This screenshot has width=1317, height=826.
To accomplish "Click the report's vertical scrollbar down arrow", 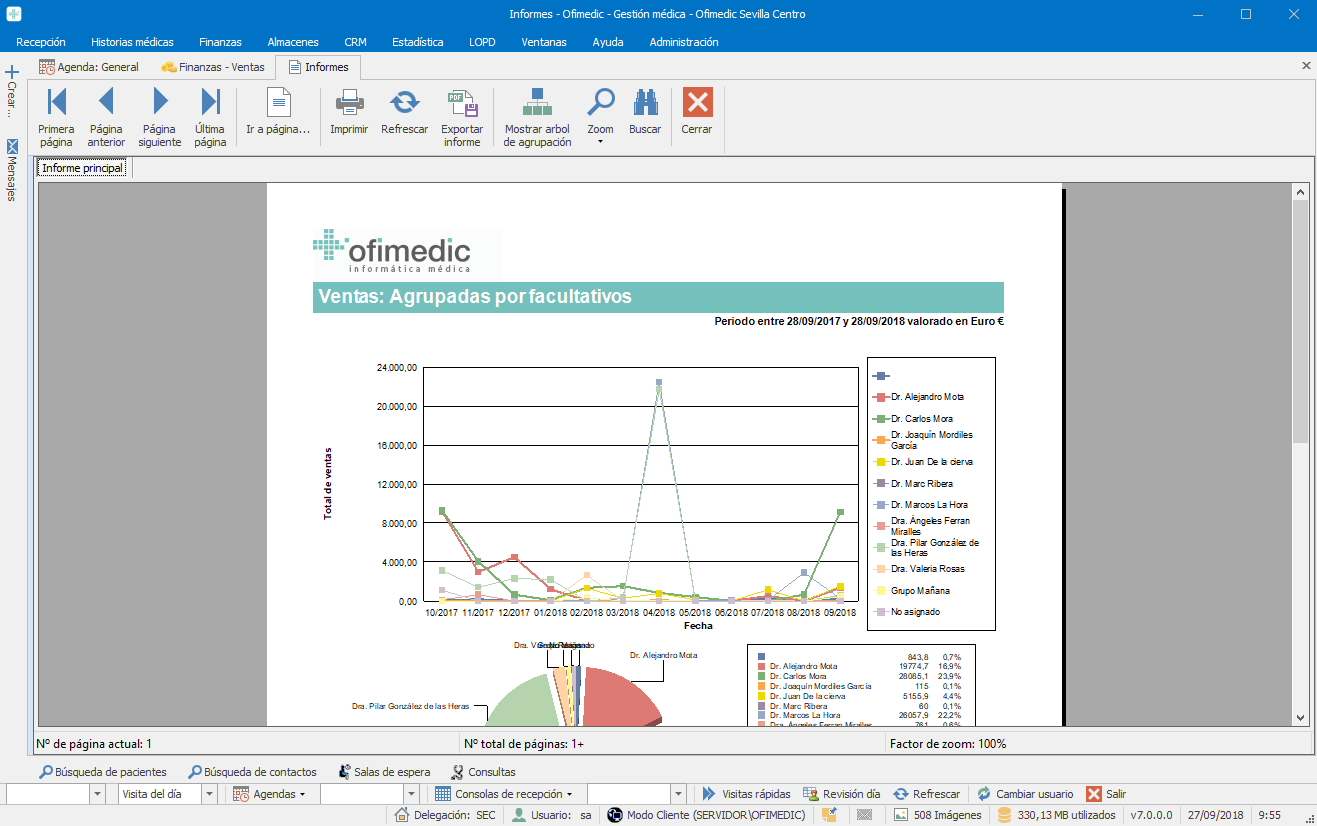I will [1300, 717].
